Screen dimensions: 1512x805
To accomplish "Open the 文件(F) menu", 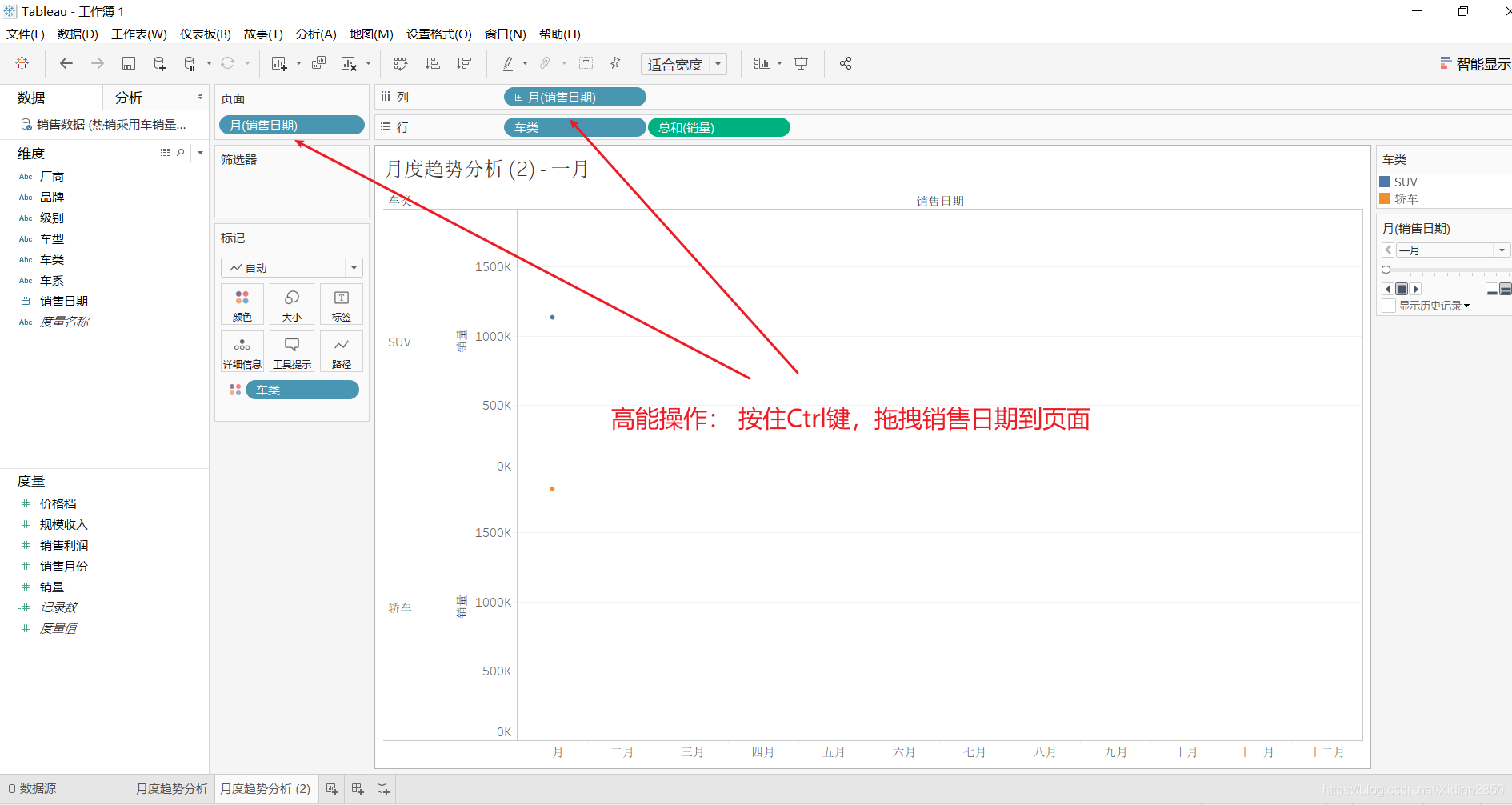I will 26,34.
